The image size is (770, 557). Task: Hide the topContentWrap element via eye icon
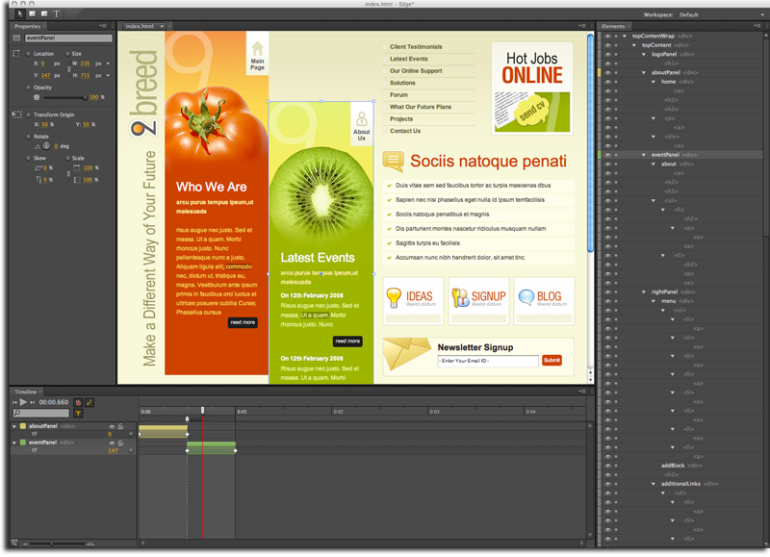pos(606,36)
